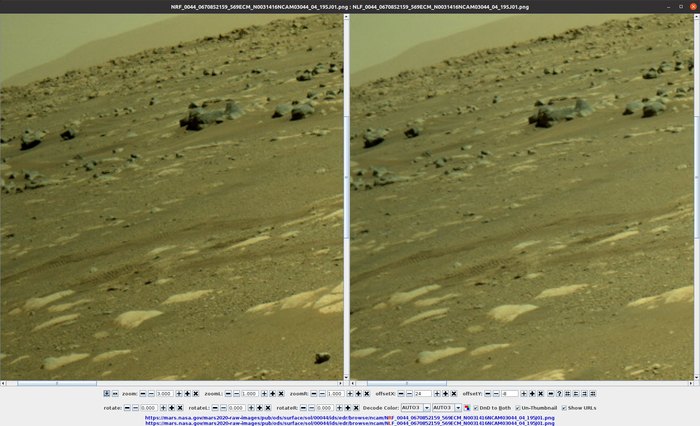Click the bold minus button for zoom
Viewport: 700px width, 426px height.
[143, 394]
